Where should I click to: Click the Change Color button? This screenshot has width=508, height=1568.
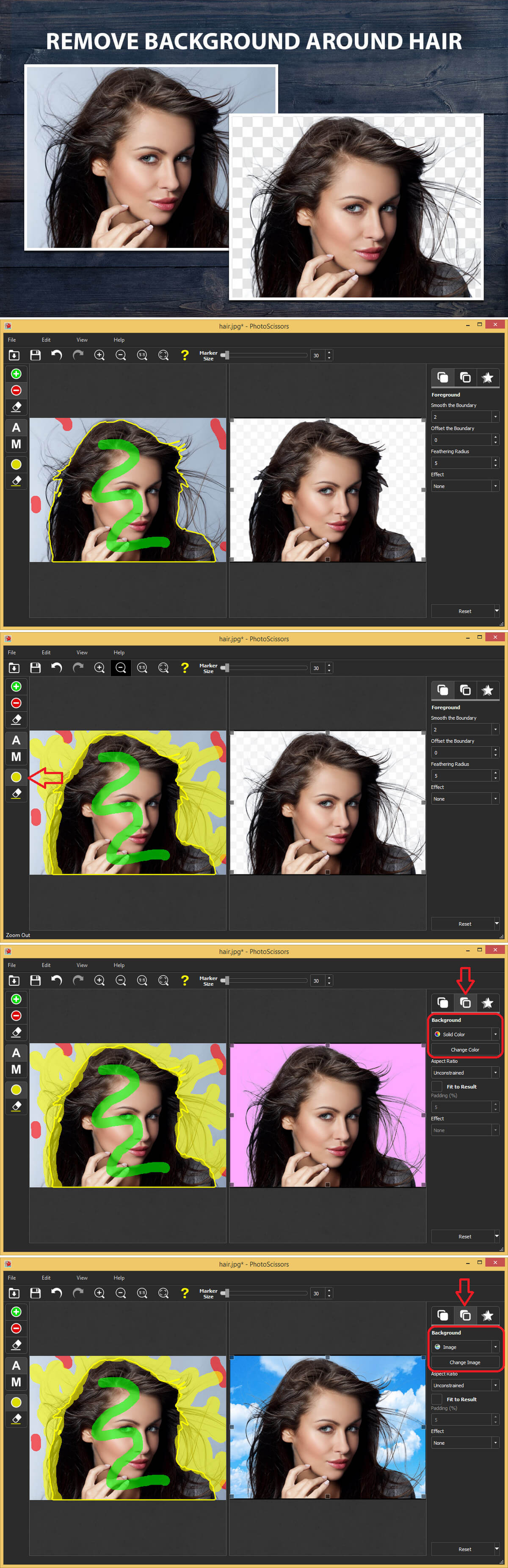pyautogui.click(x=465, y=1049)
